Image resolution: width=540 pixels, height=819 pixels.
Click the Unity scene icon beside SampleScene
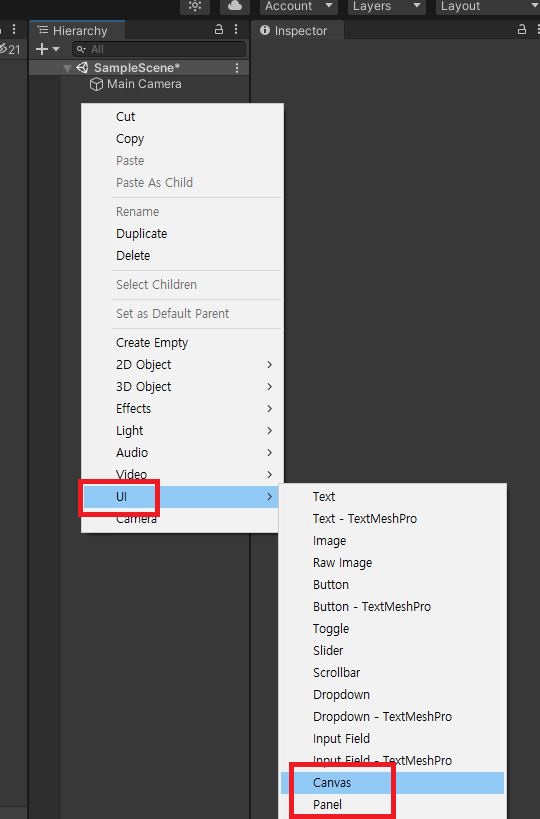83,67
